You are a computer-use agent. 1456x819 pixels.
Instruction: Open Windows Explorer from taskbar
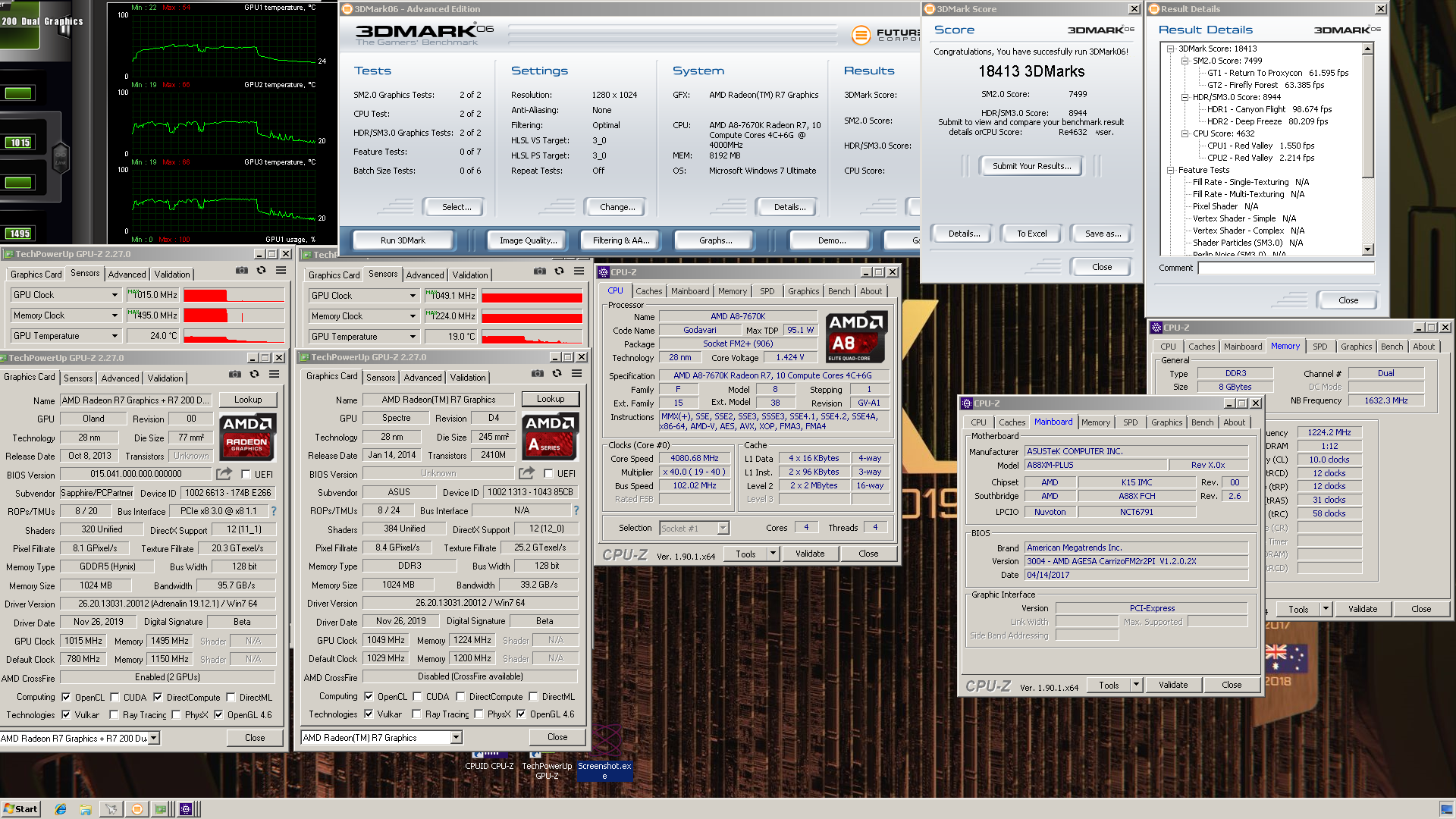(86, 809)
